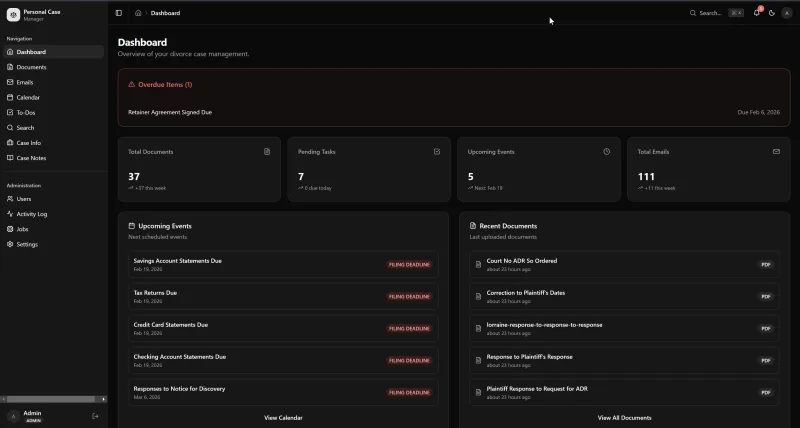Open Search in the sidebar

(54, 128)
